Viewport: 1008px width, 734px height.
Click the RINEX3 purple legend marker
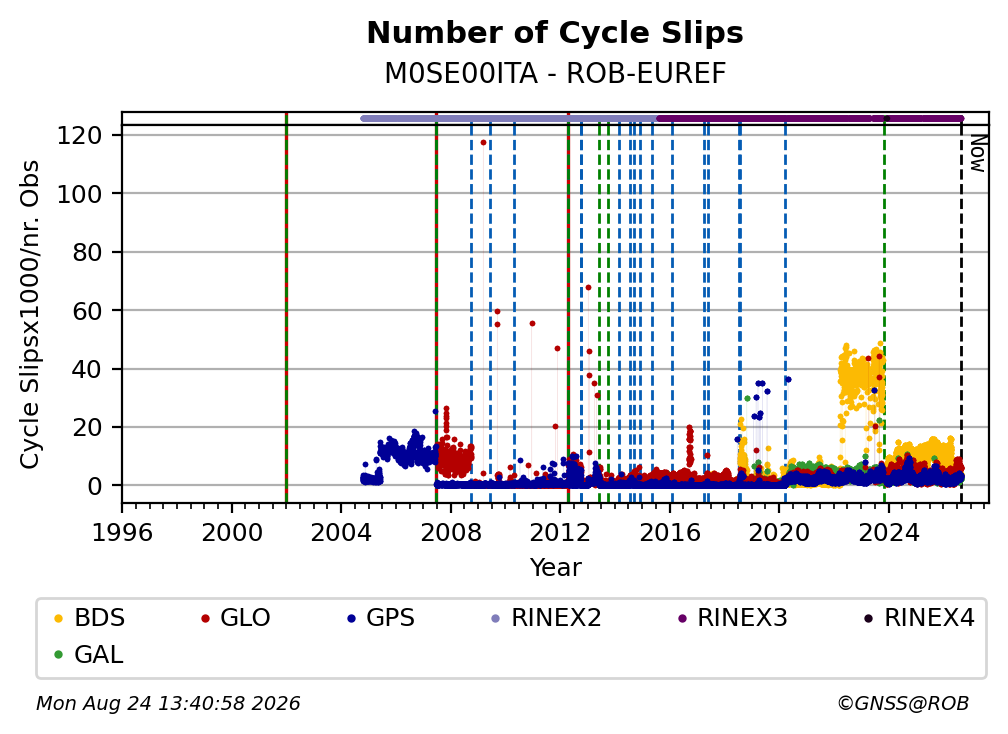tap(682, 618)
